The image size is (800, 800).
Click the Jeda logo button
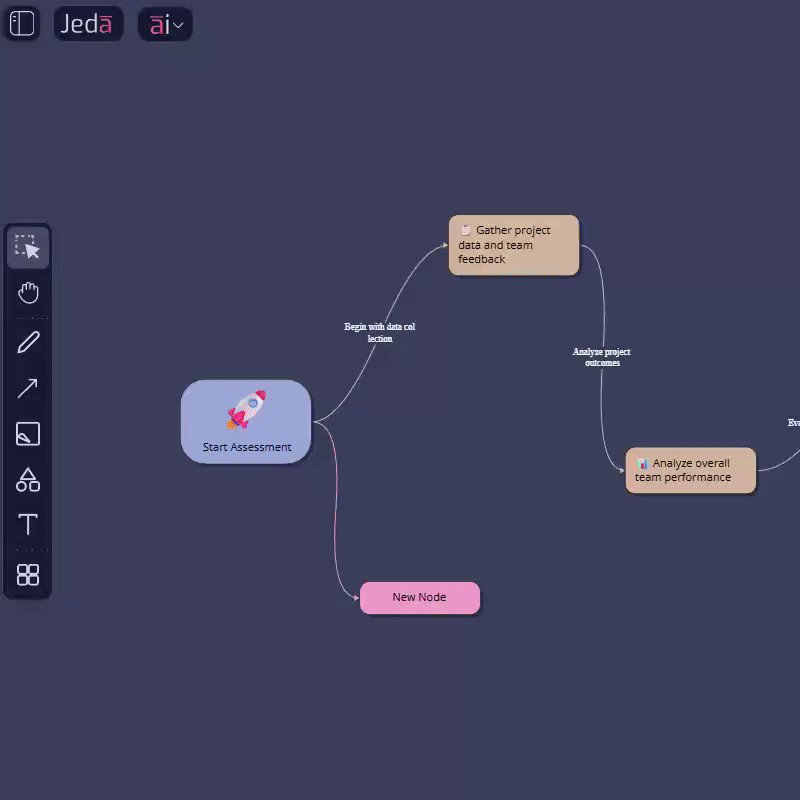87,24
